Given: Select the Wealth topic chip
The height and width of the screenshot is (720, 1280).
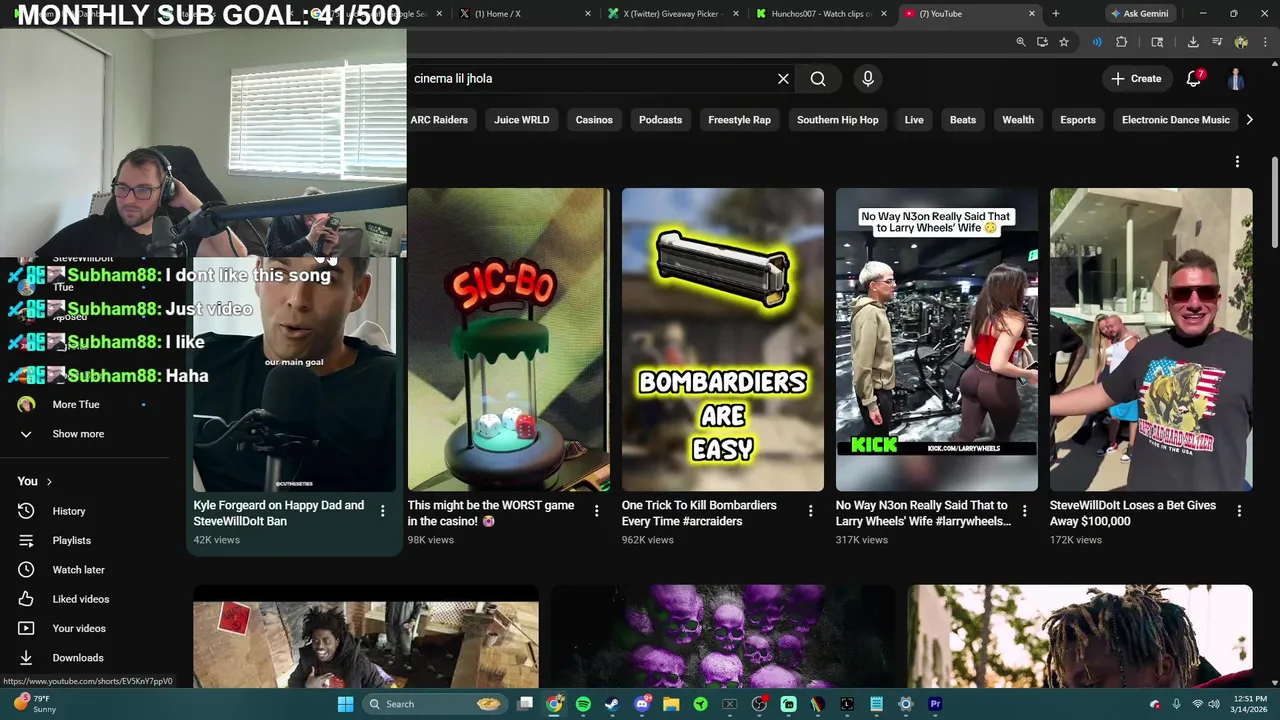Looking at the screenshot, I should [x=1018, y=120].
